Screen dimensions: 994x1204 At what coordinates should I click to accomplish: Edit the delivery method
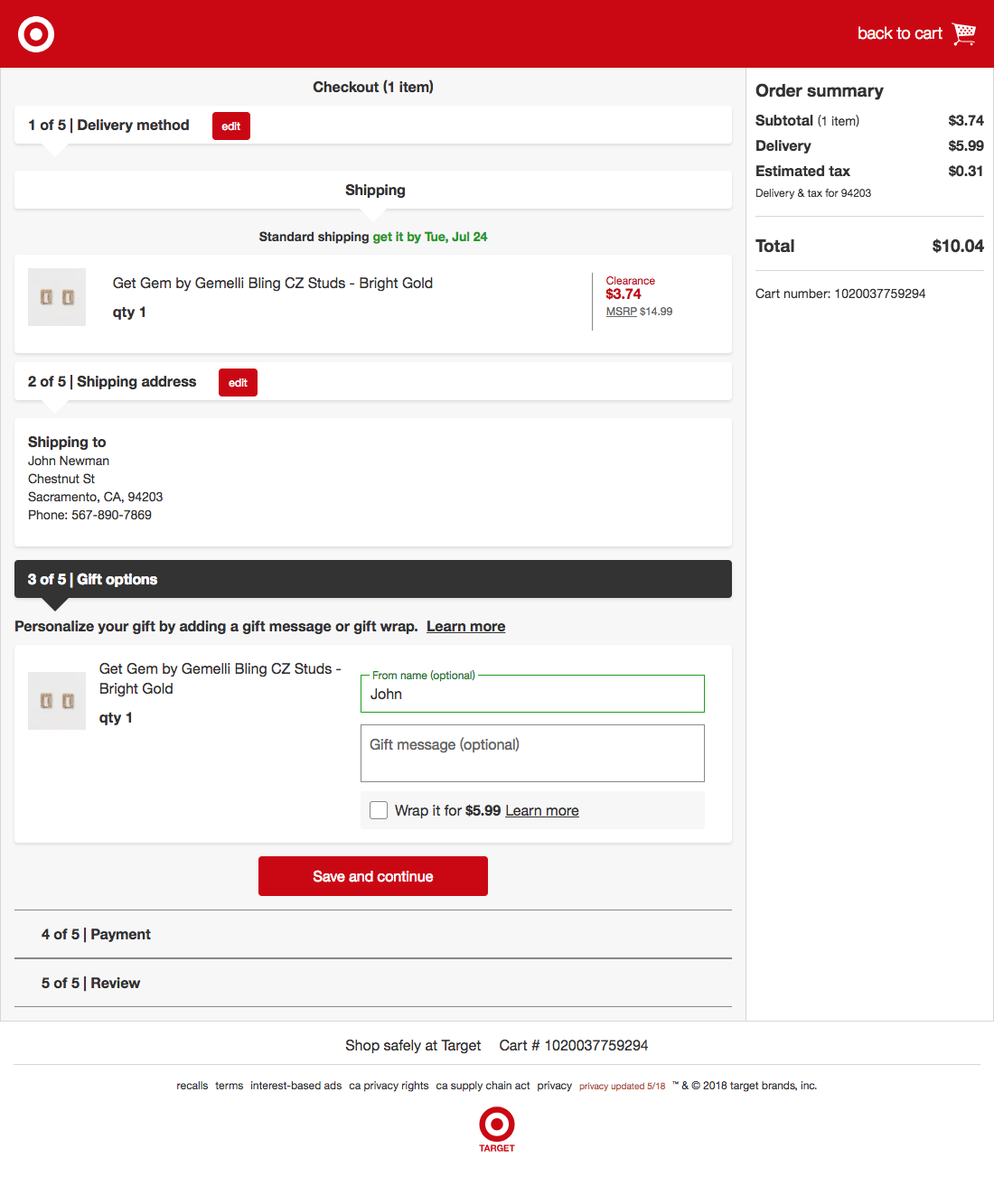(230, 126)
